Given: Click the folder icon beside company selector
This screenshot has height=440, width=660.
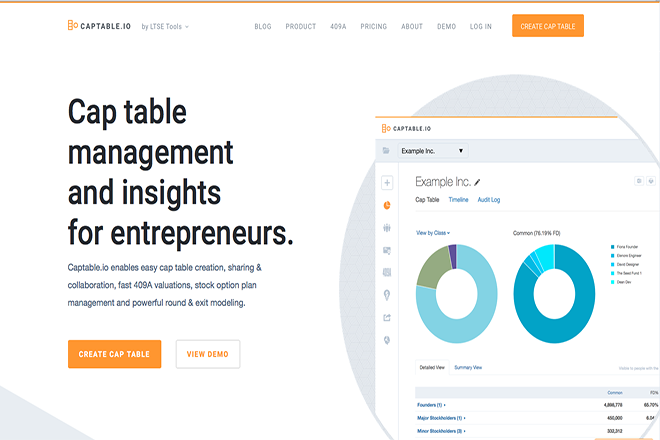Looking at the screenshot, I should (386, 151).
